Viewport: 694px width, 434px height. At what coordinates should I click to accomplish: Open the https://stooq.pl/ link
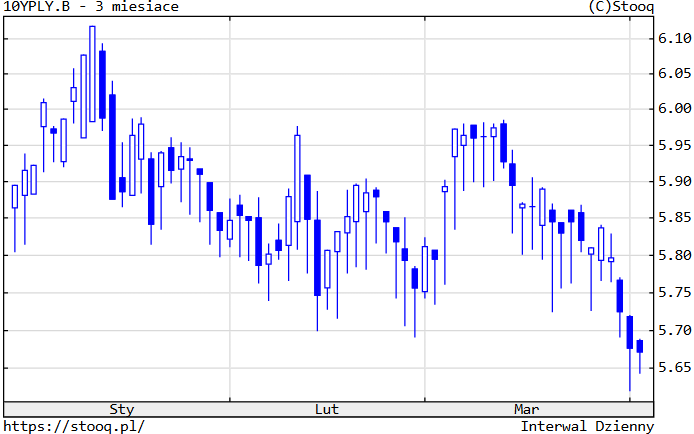74,426
